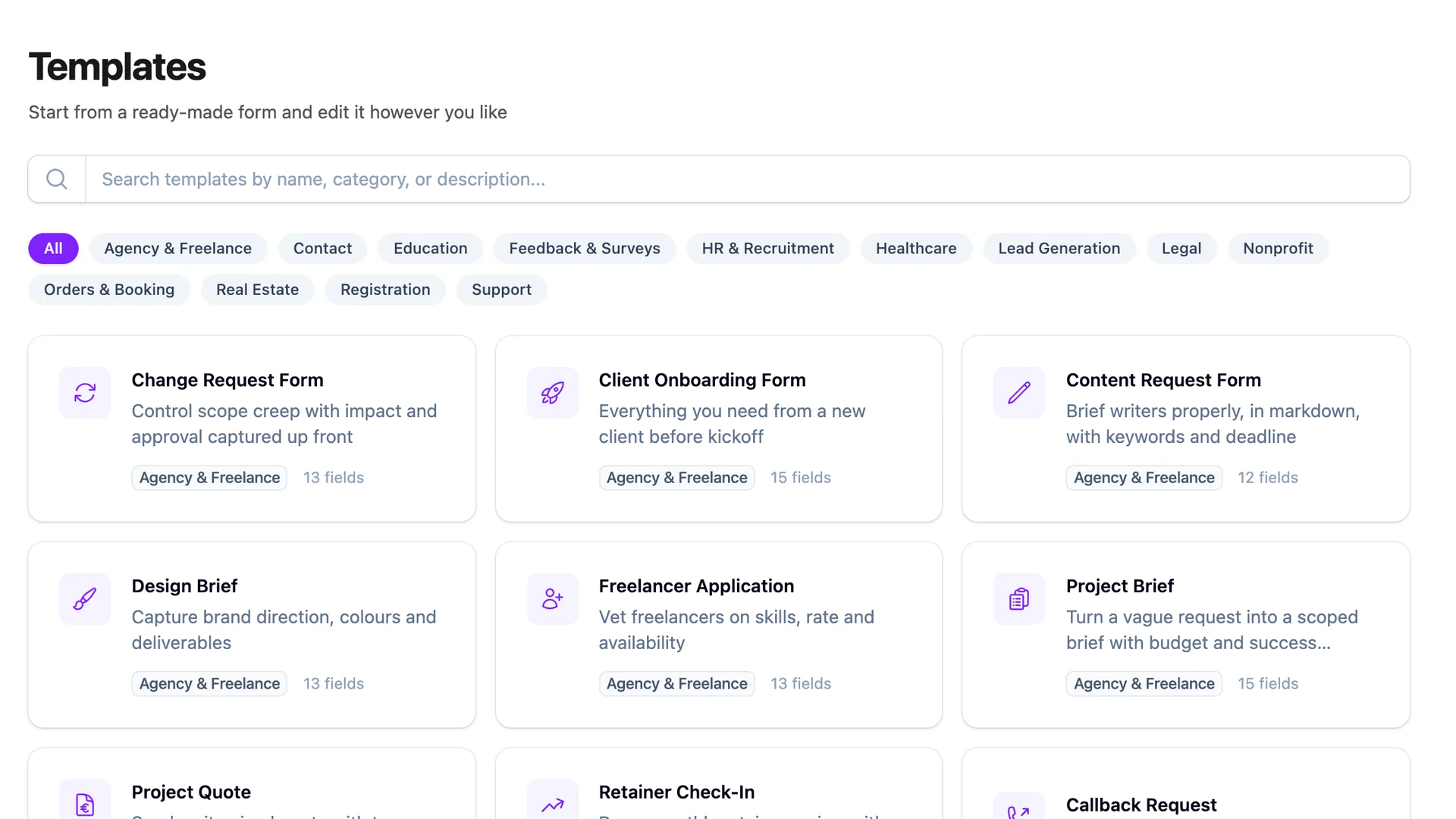Open the Freelancer Application title
1456x819 pixels.
point(696,586)
